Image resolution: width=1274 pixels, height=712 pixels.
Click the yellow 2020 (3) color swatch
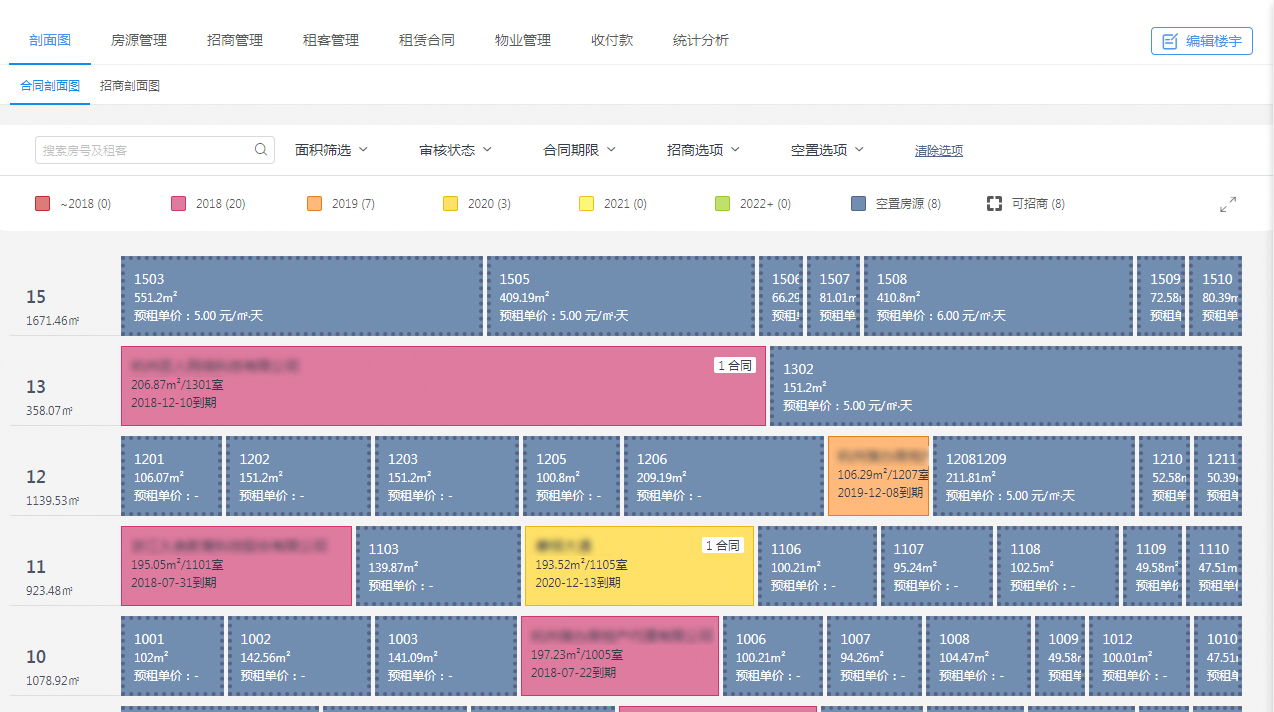451,204
